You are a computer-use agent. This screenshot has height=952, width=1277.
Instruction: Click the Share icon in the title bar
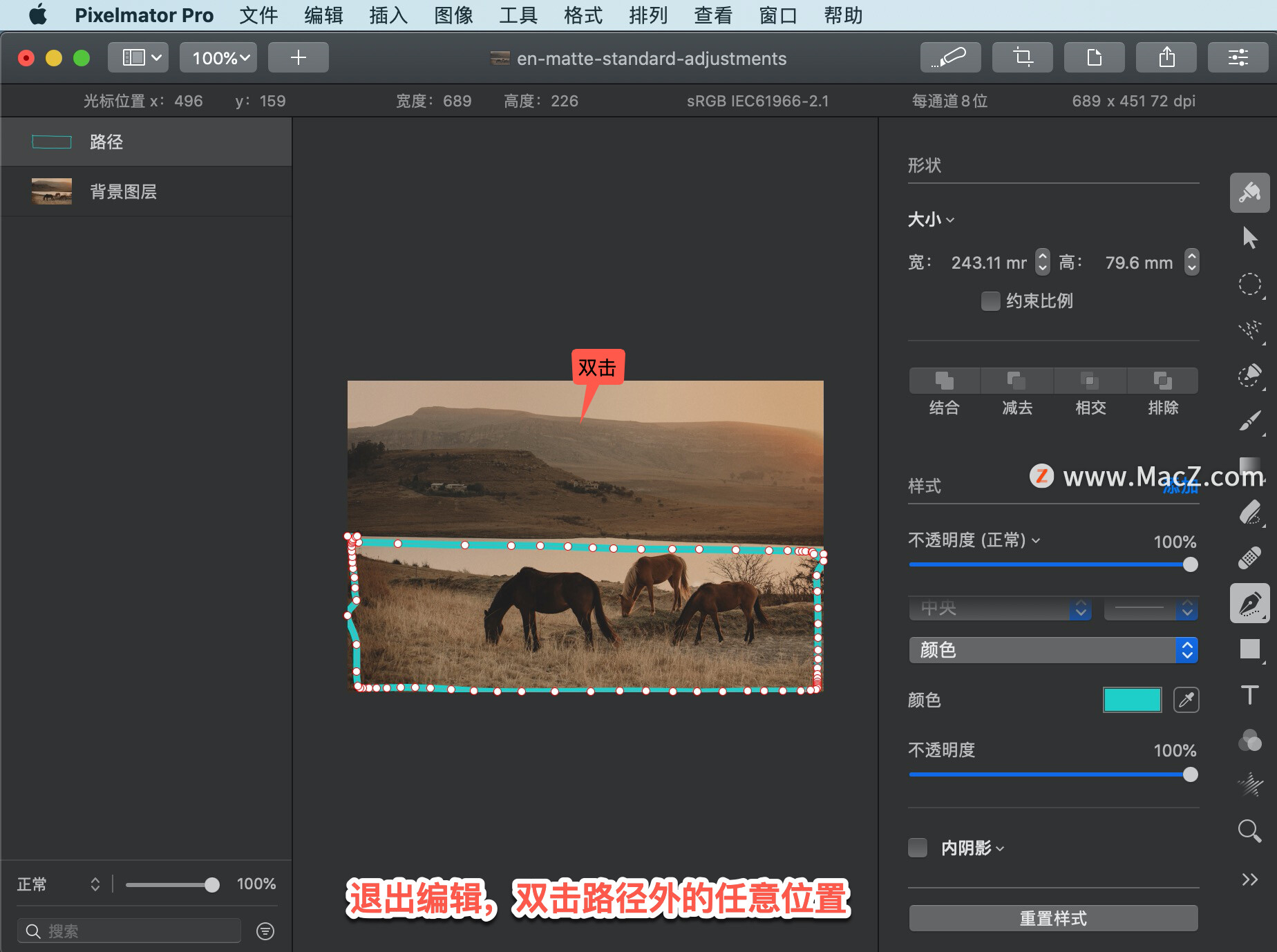pos(1166,57)
